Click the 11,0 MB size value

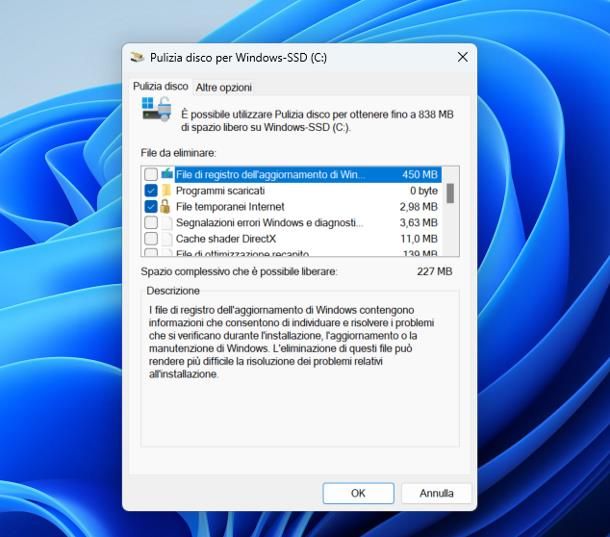(x=419, y=239)
